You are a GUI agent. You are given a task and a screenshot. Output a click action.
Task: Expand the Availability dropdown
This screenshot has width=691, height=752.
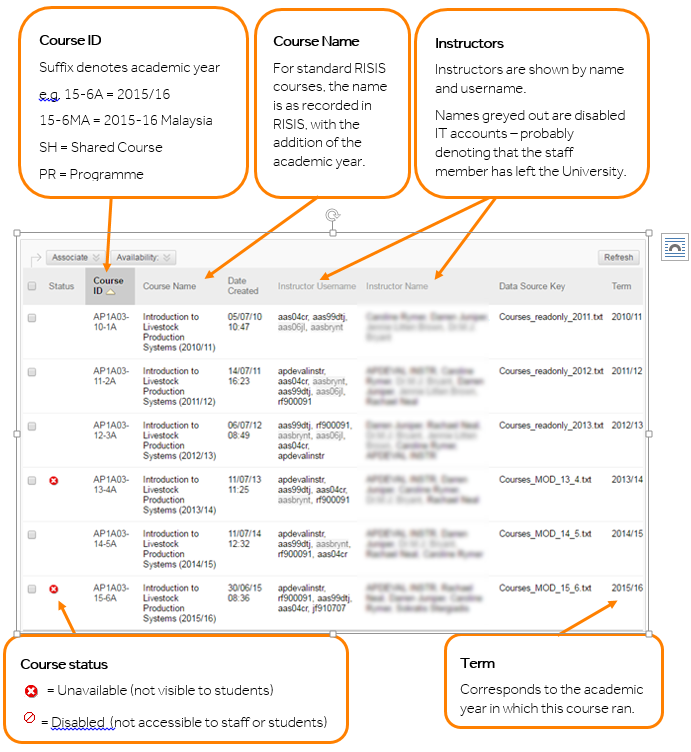click(144, 258)
